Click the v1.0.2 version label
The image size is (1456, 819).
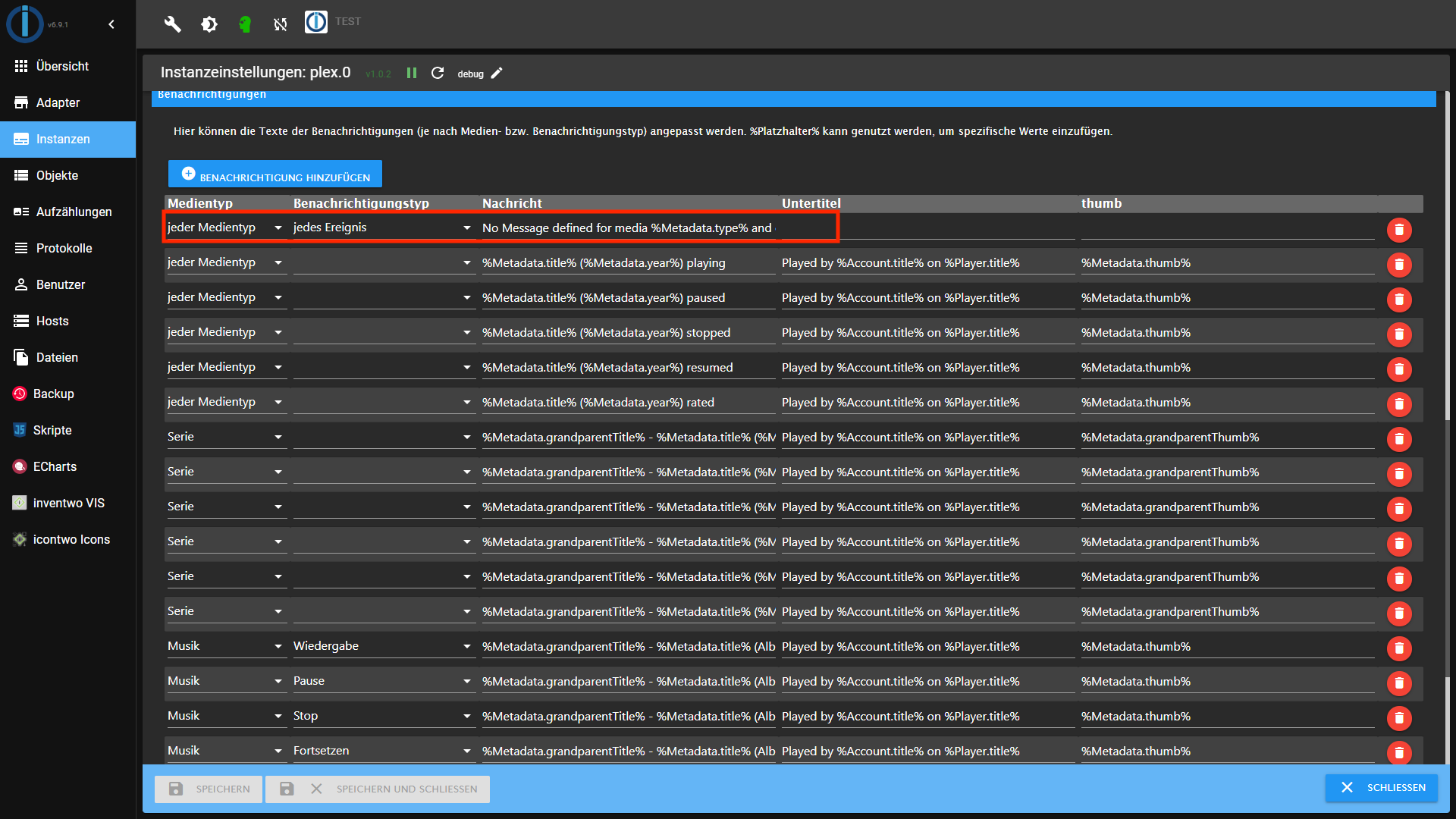(x=378, y=74)
